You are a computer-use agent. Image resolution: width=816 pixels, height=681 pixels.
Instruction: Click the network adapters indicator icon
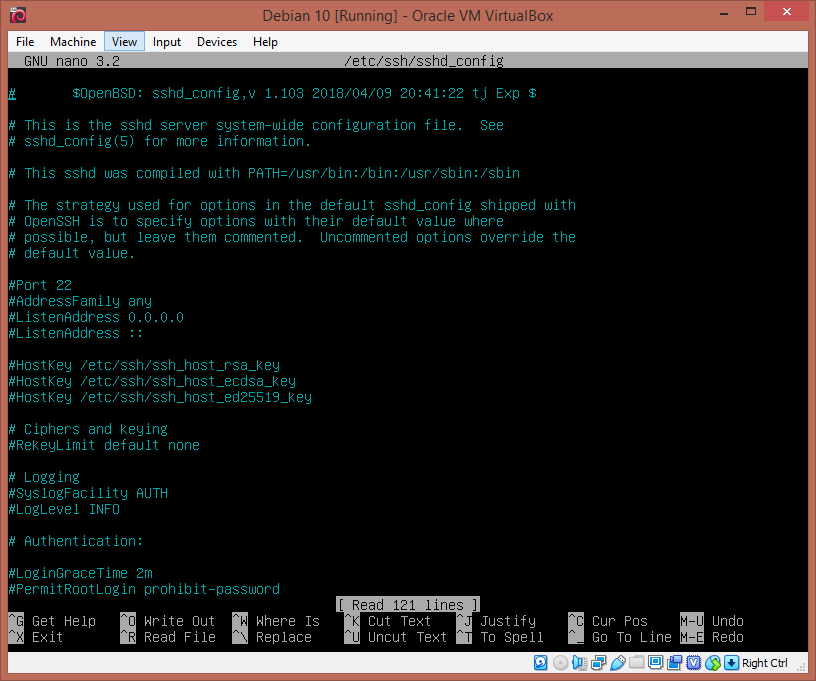click(x=598, y=663)
